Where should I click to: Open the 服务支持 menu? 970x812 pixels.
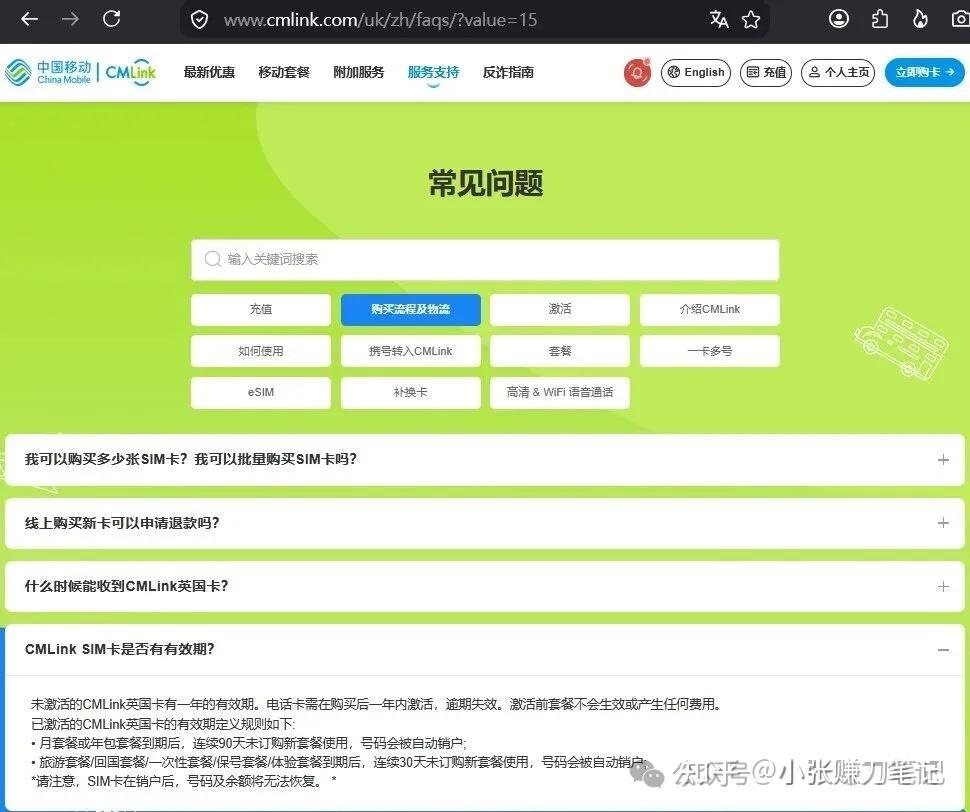coord(433,72)
